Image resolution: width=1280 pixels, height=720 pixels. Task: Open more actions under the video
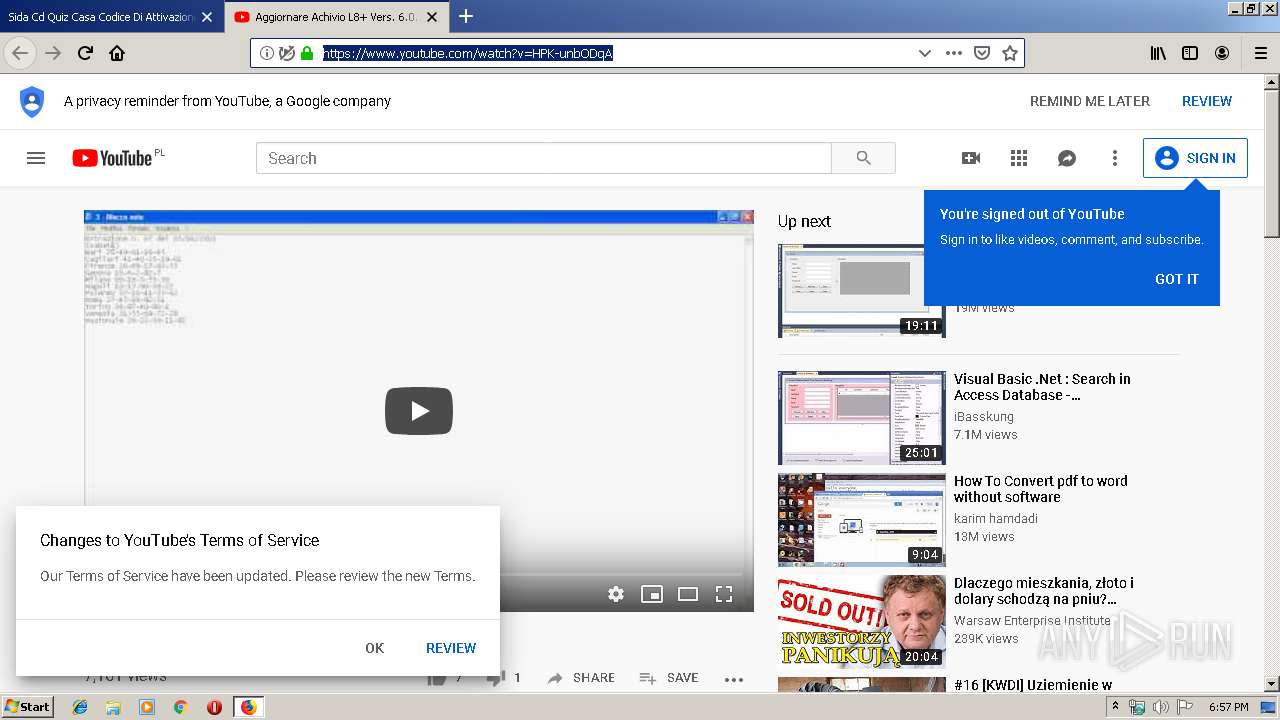tap(734, 679)
